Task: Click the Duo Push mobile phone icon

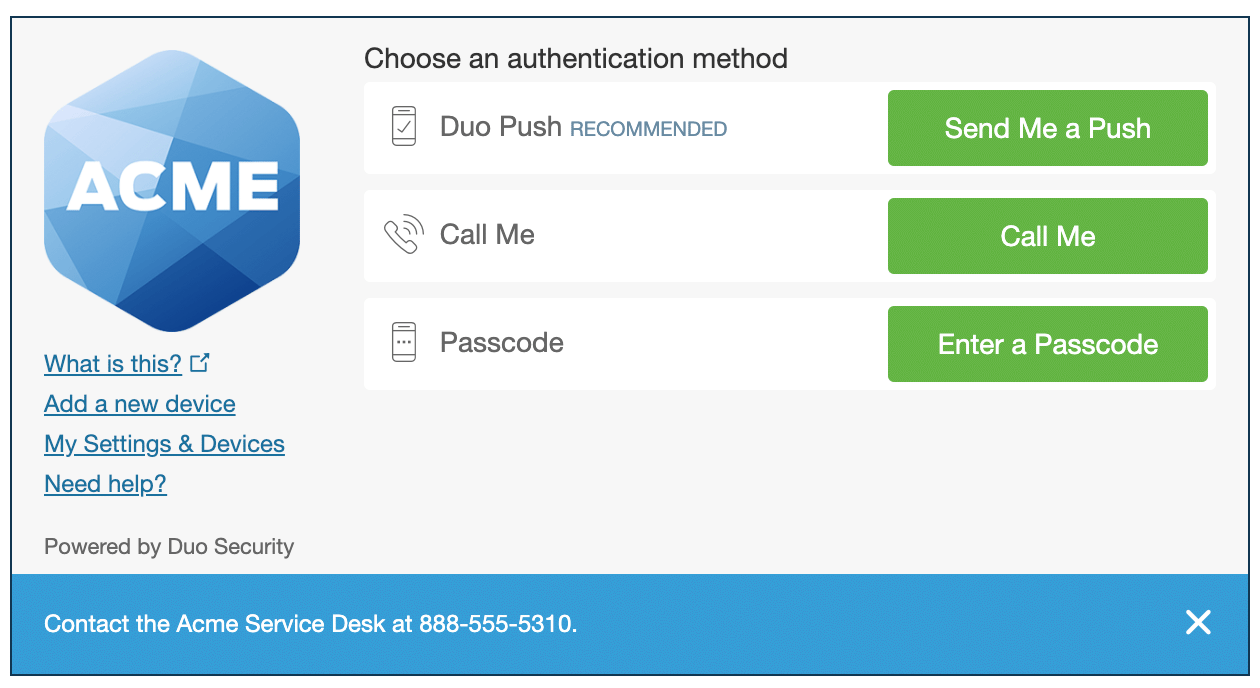Action: pyautogui.click(x=403, y=127)
